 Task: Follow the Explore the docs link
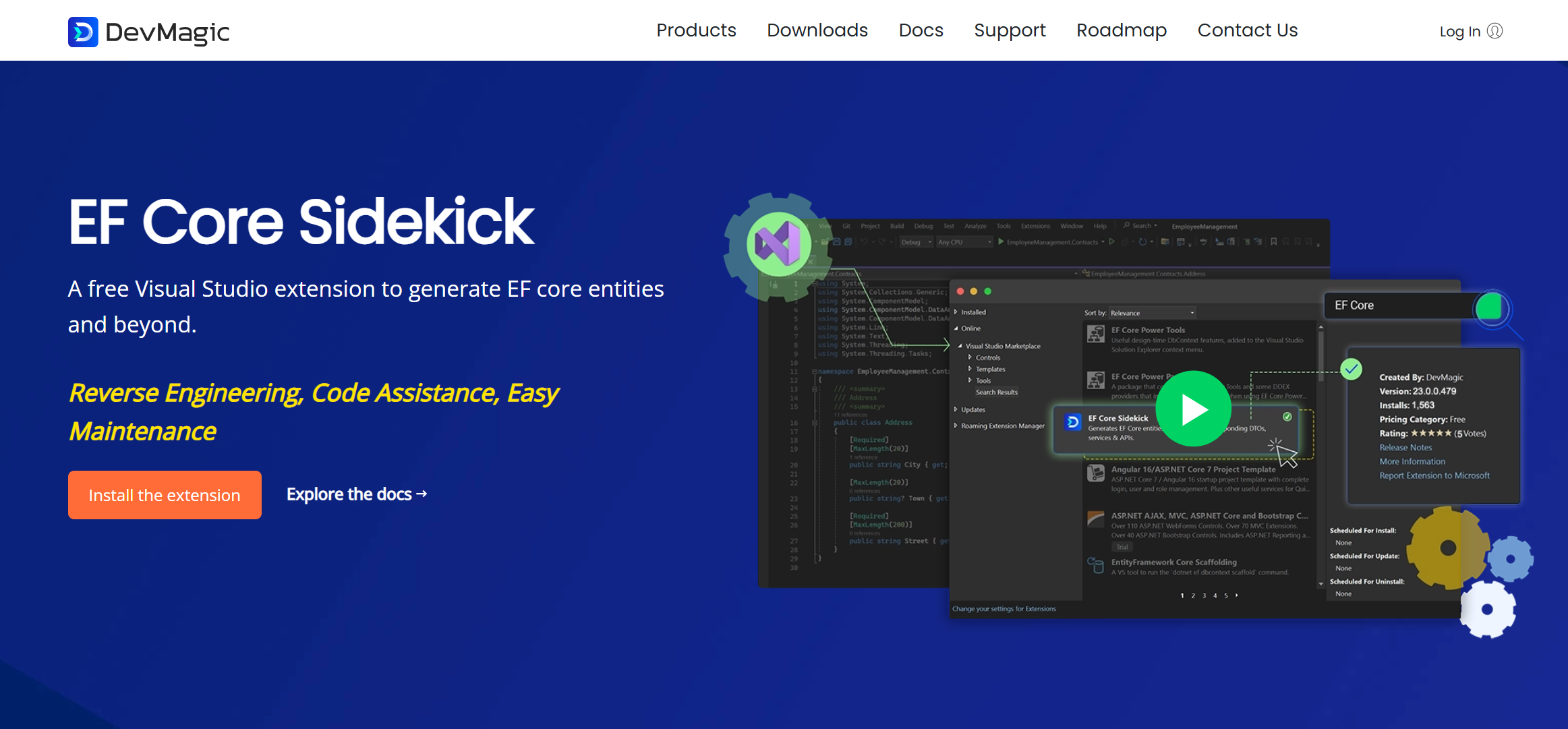pyautogui.click(x=357, y=494)
